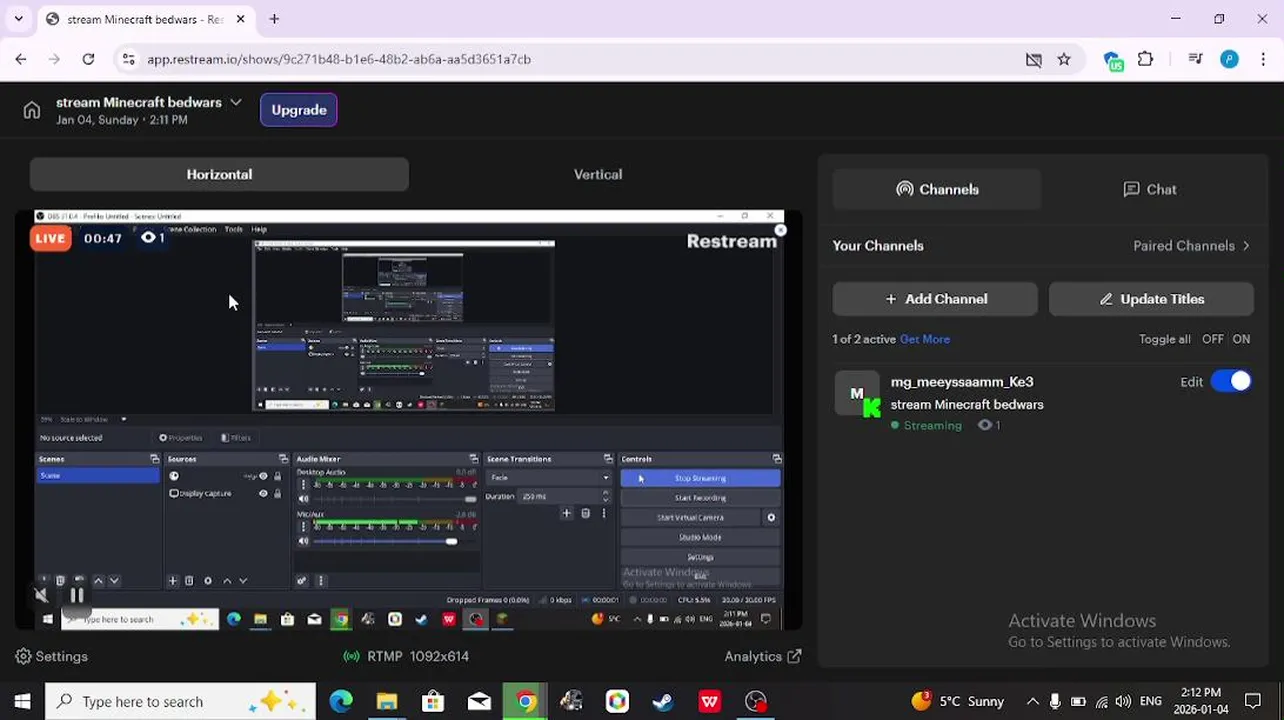The width and height of the screenshot is (1284, 720).
Task: Edit the mg_meeyssaamm_Ke3 channel
Action: (x=1191, y=382)
